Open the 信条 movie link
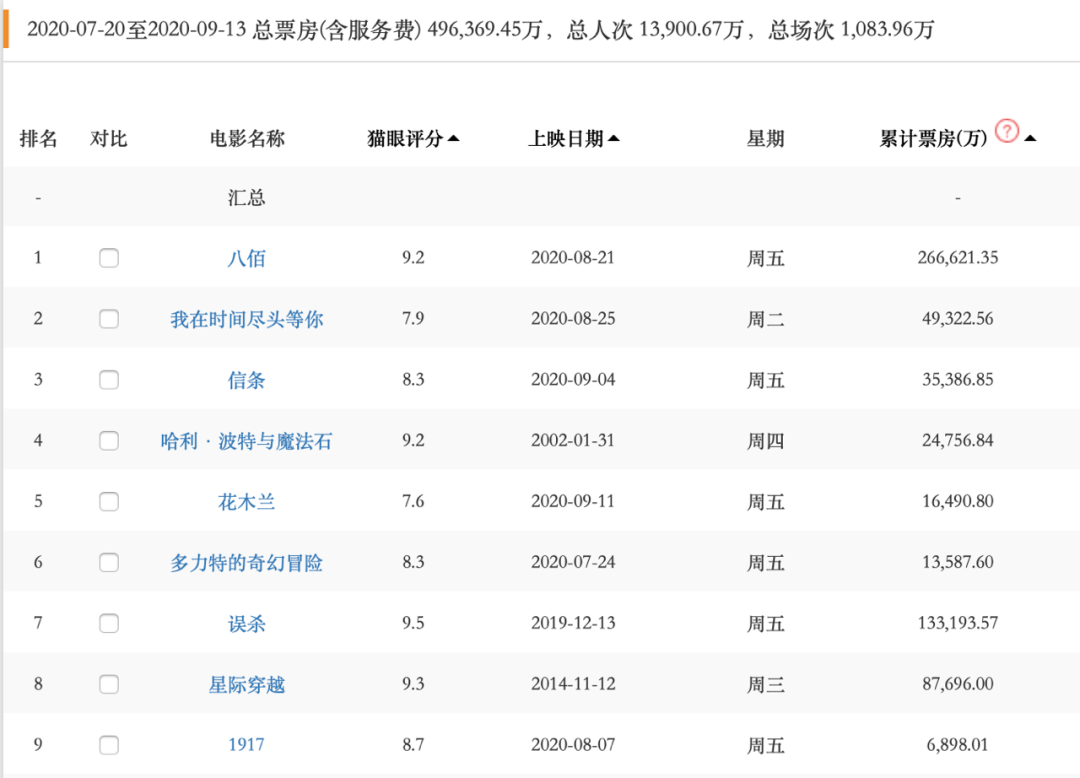The width and height of the screenshot is (1080, 778). pyautogui.click(x=247, y=380)
